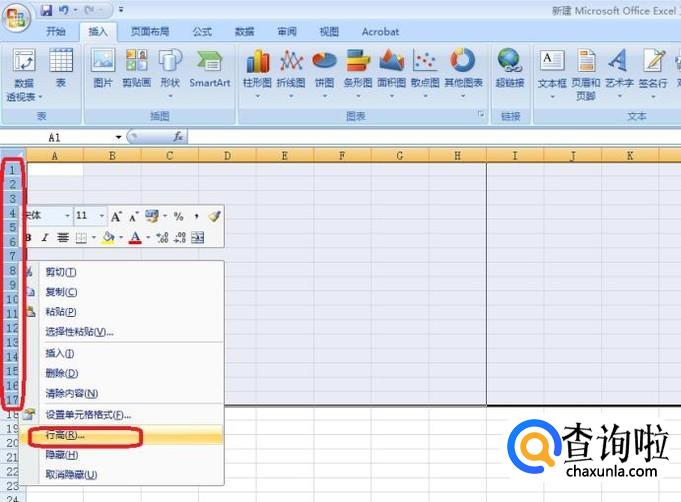Open the Name Box dropdown arrow
Screen dimensions: 681x502
click(x=118, y=137)
